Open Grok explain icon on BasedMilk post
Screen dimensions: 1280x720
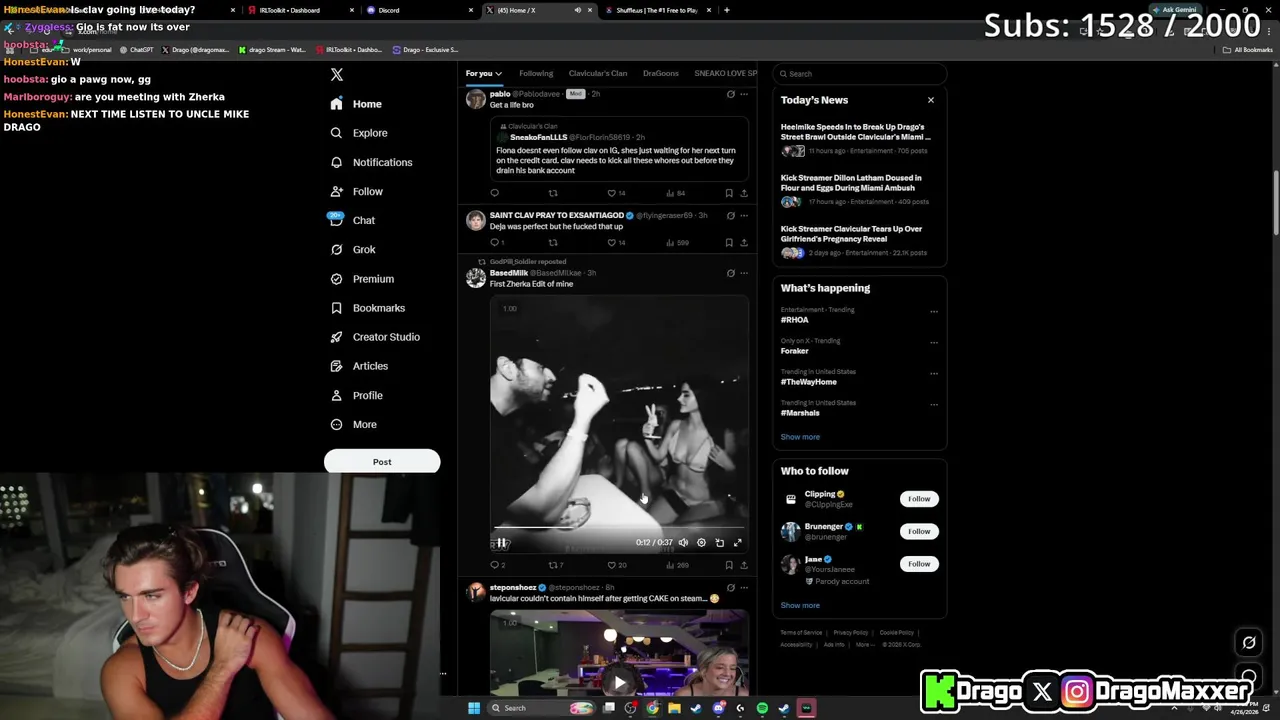[730, 273]
